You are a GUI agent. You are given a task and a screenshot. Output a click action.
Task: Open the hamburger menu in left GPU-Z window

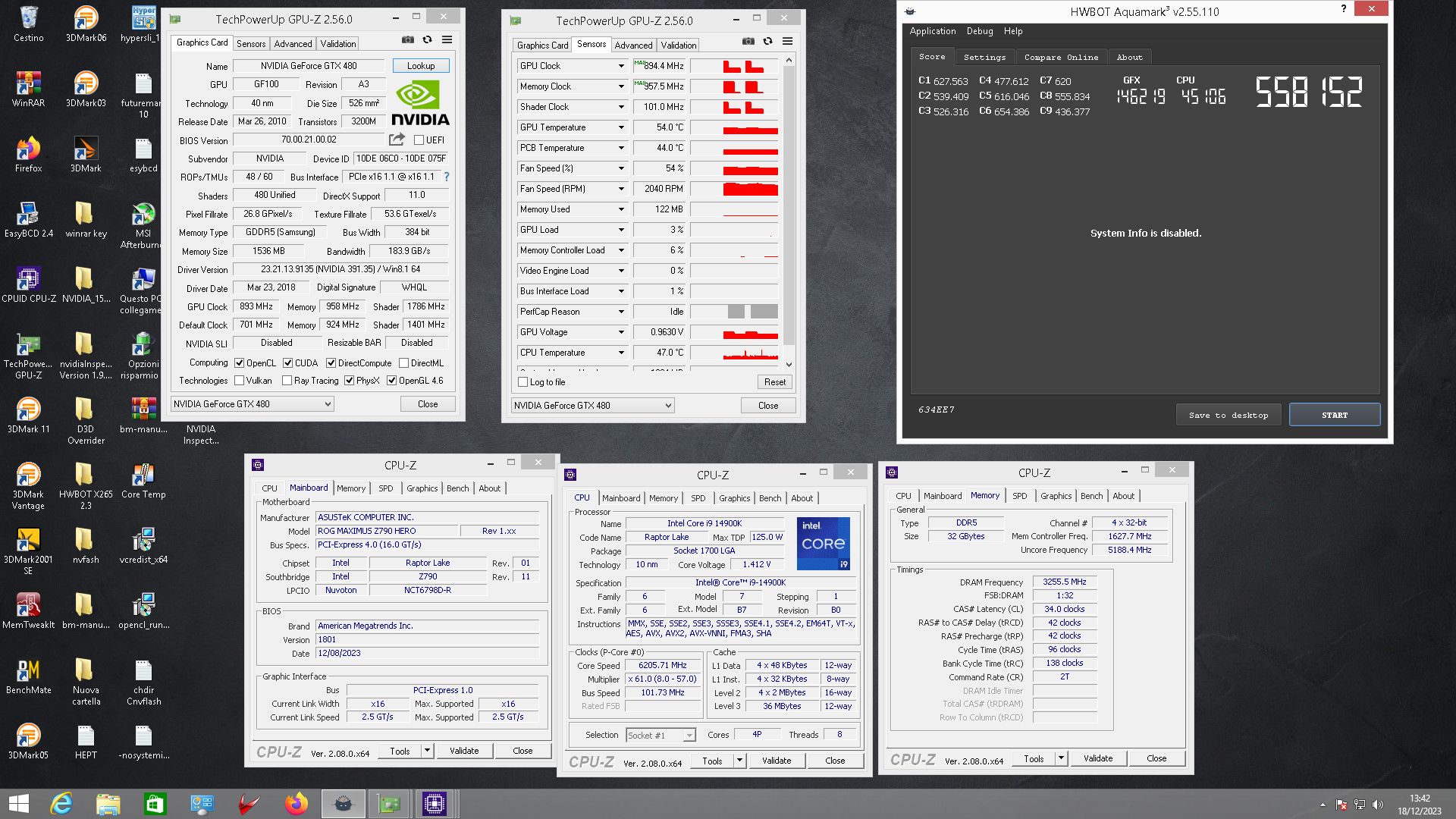(x=447, y=40)
